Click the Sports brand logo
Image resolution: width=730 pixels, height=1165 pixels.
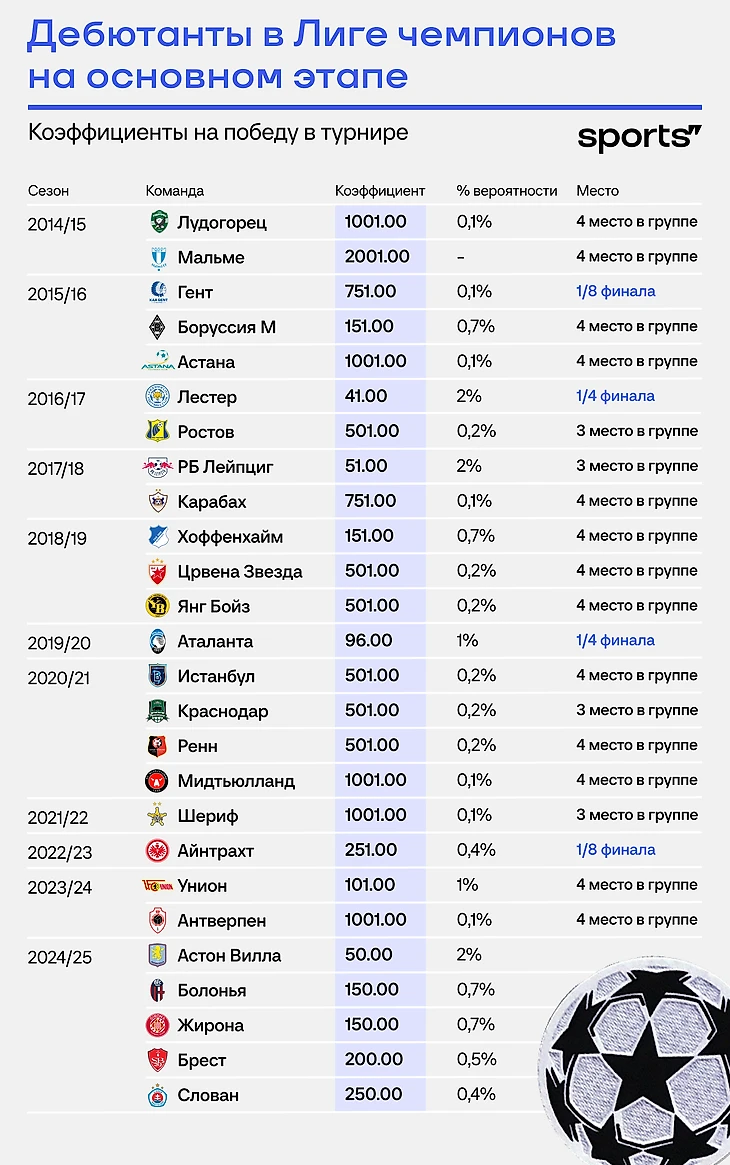pos(639,138)
